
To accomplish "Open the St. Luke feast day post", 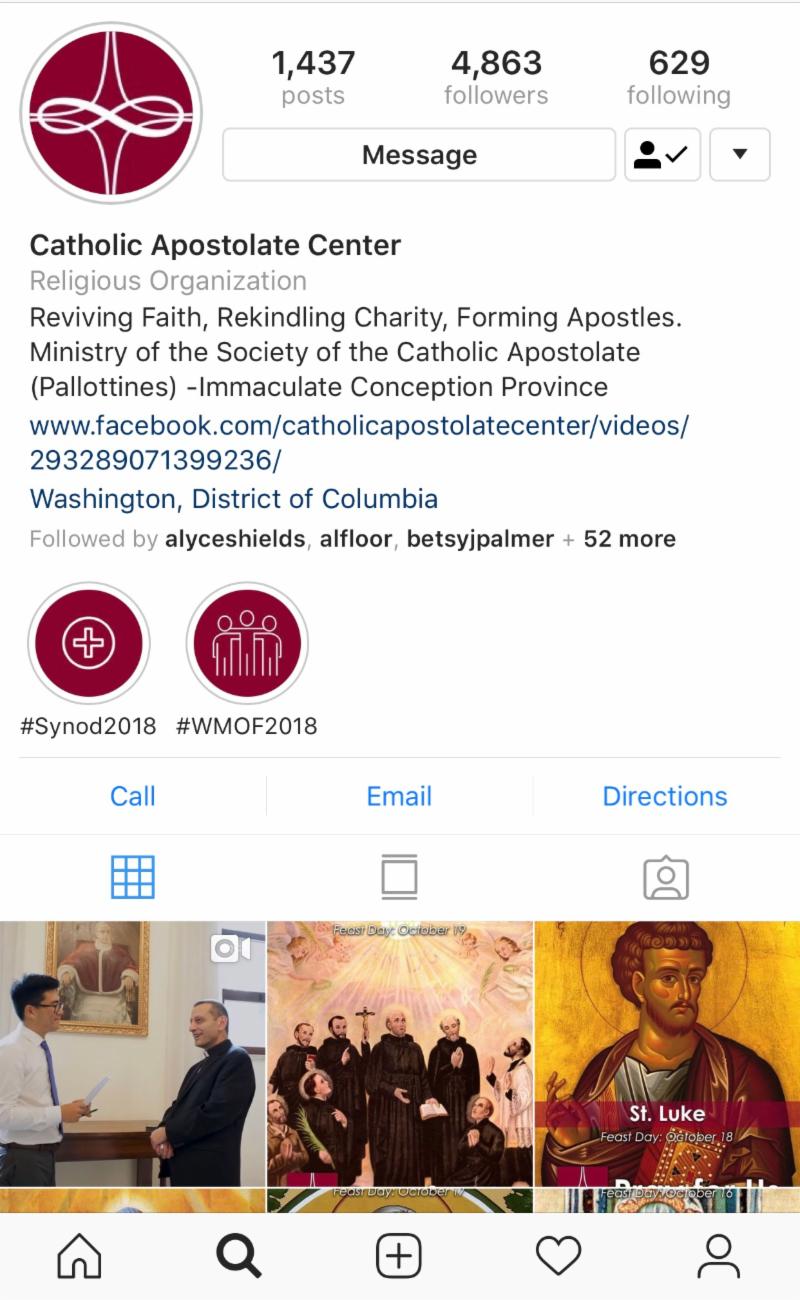I will (x=667, y=1053).
